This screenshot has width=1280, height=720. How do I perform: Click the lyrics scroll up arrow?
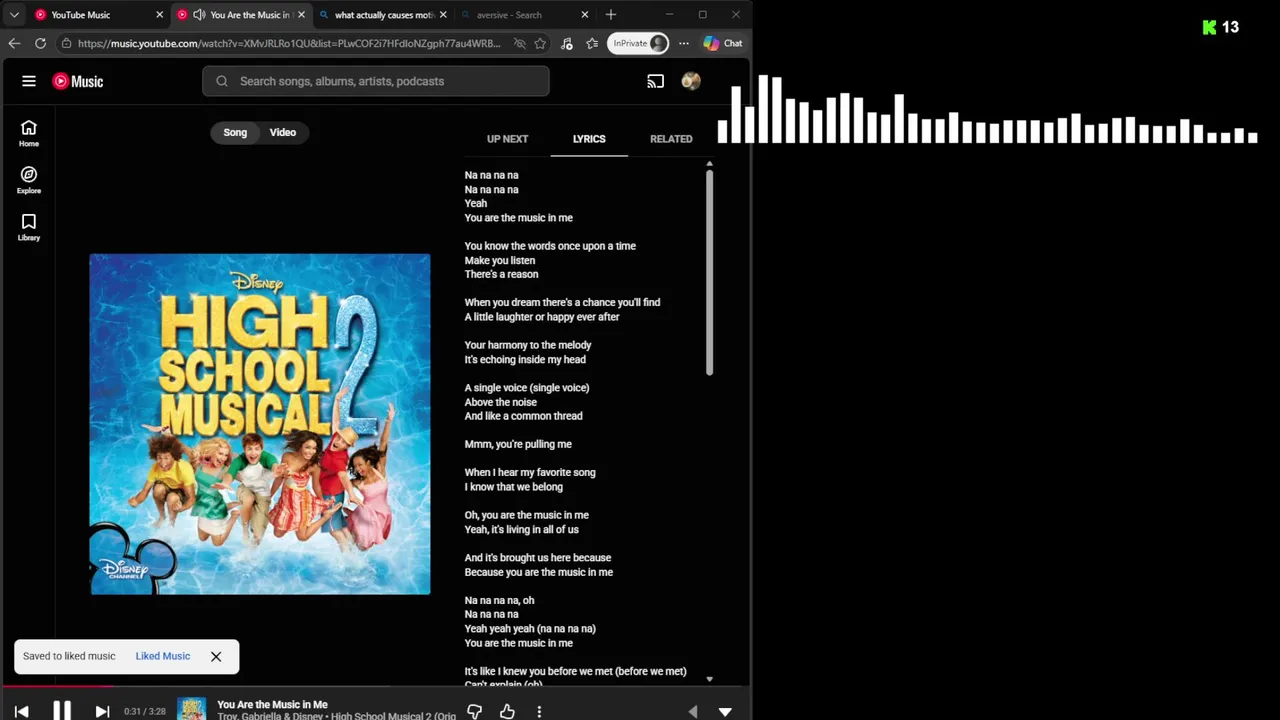pyautogui.click(x=709, y=163)
